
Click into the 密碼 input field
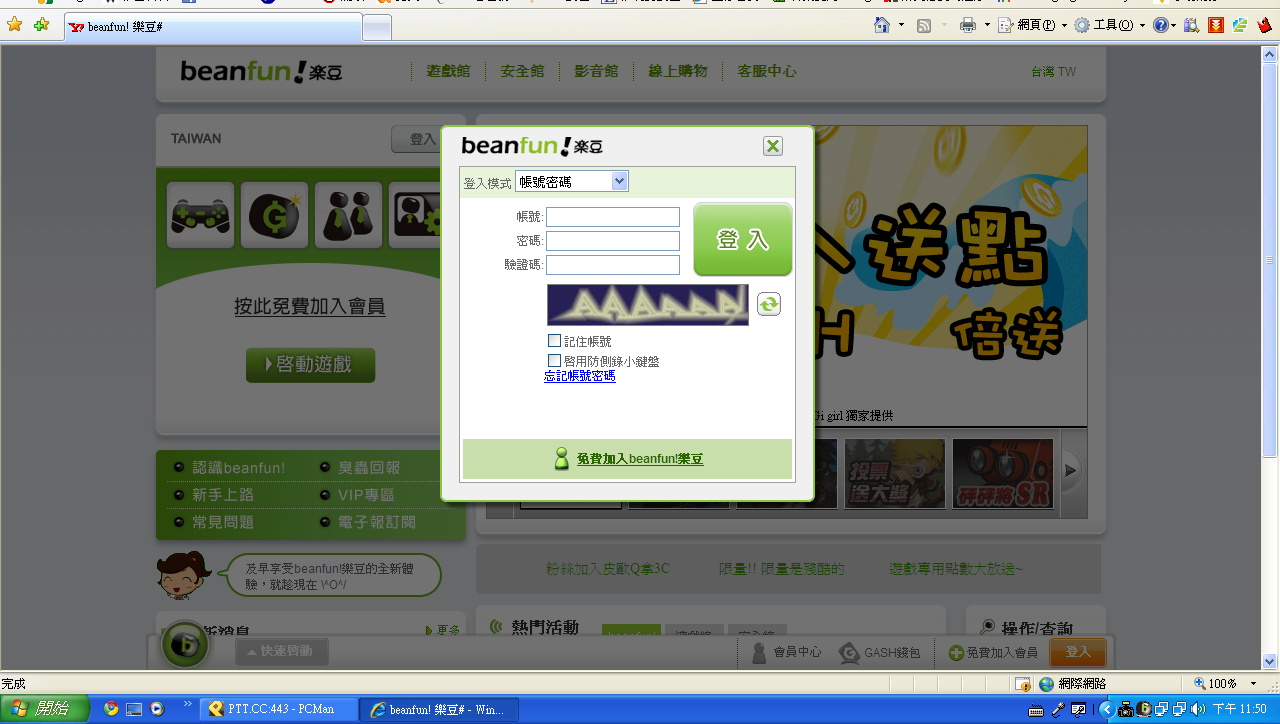point(613,241)
